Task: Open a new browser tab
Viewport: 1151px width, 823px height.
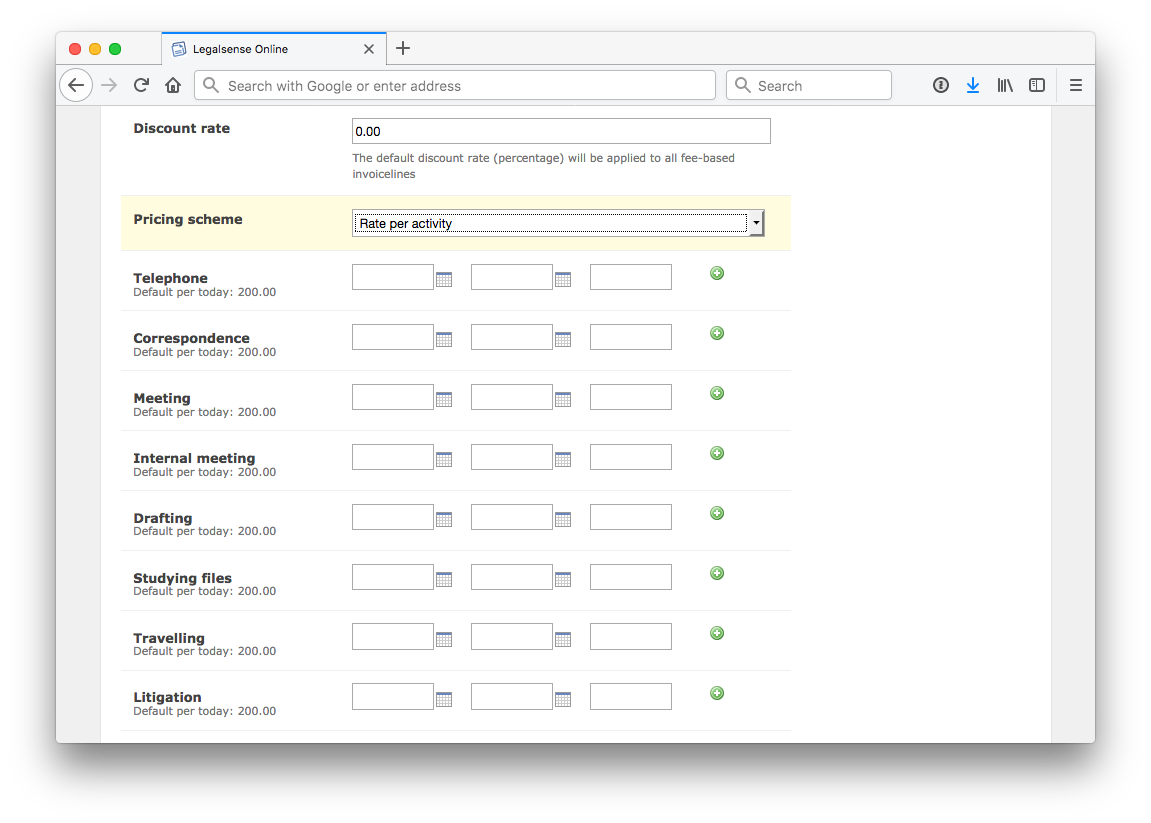Action: tap(403, 48)
